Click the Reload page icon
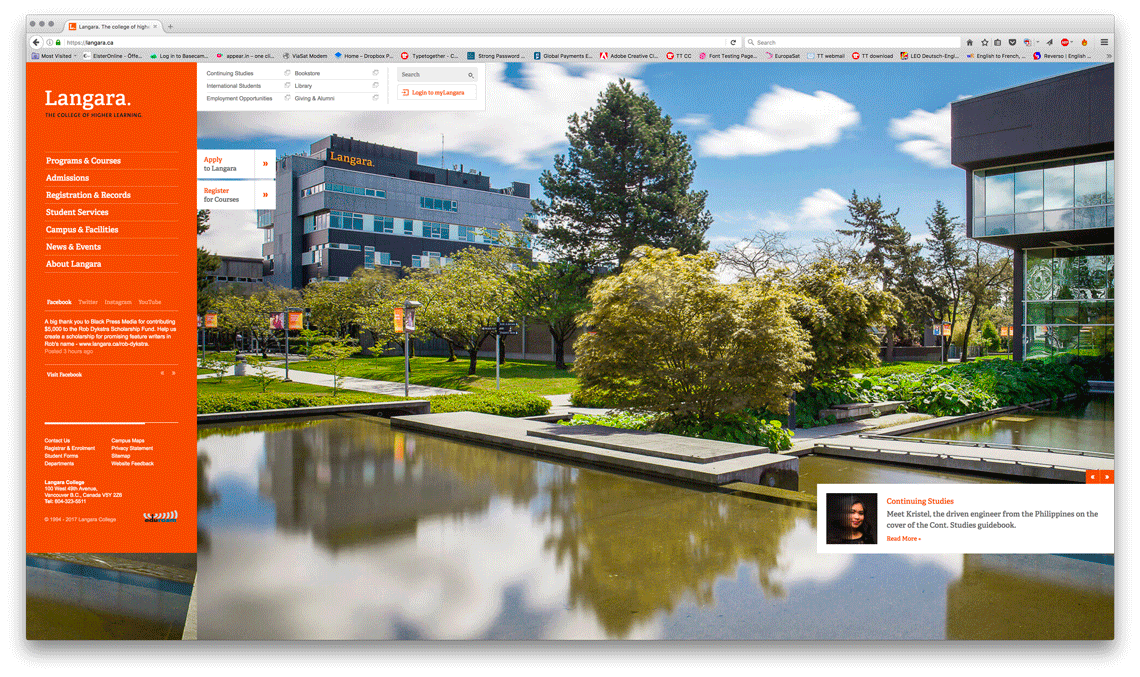 pos(733,42)
